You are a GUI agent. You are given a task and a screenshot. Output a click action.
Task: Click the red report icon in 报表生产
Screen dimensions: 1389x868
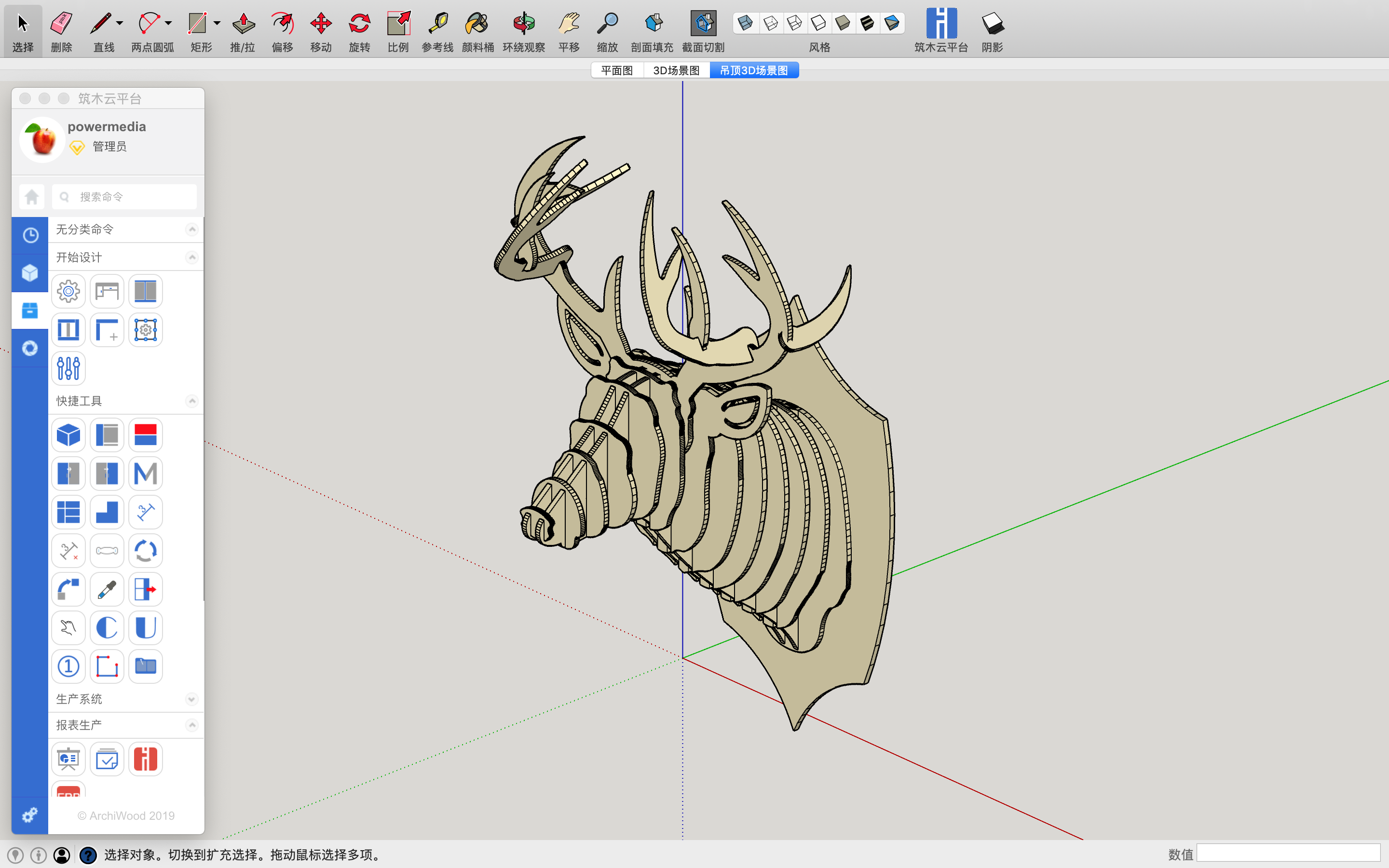(x=145, y=759)
